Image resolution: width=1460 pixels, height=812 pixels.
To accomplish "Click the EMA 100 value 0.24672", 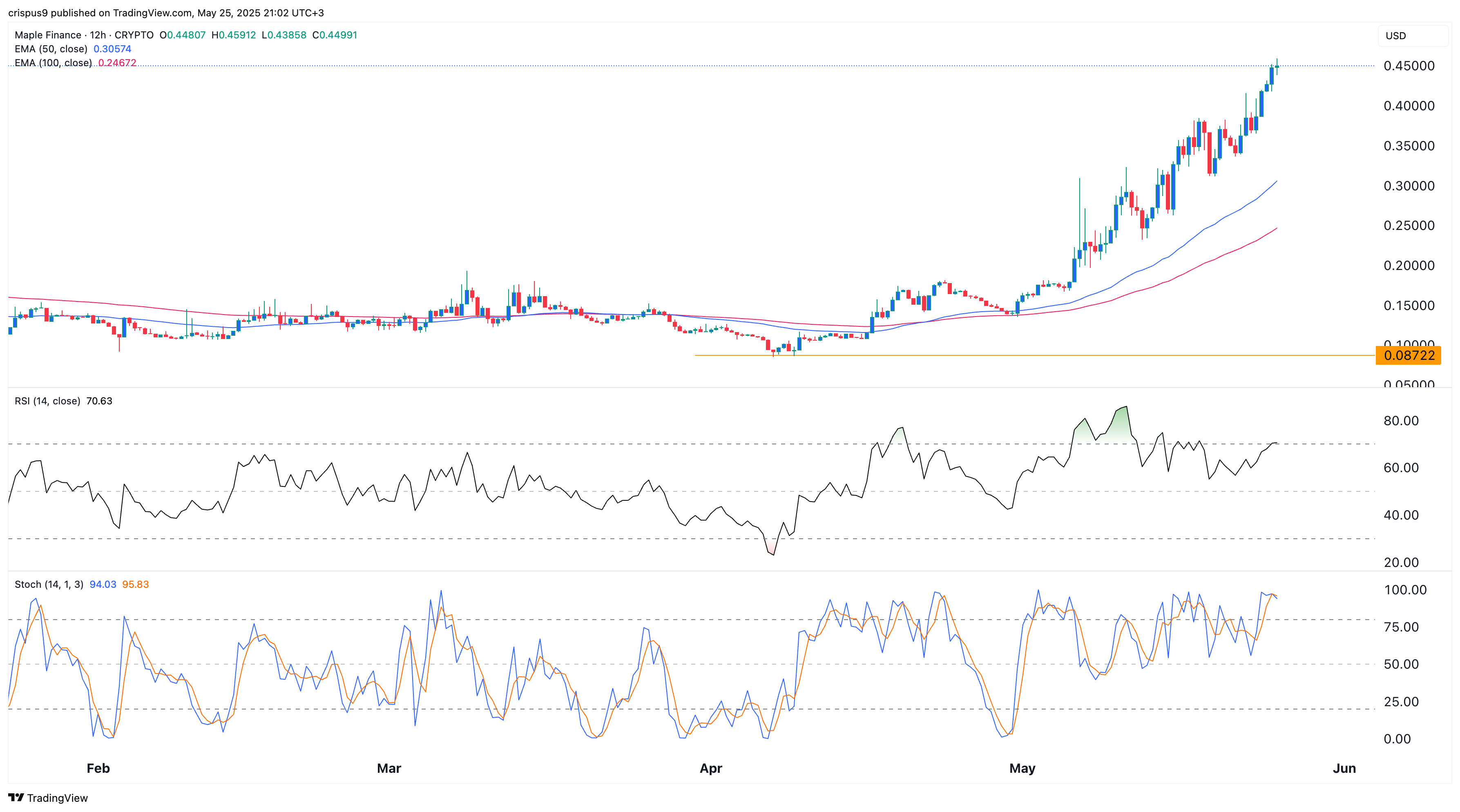I will (x=117, y=62).
